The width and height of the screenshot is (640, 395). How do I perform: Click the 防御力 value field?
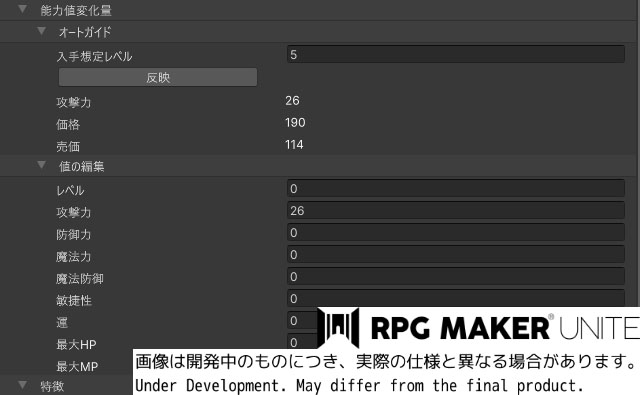(456, 233)
